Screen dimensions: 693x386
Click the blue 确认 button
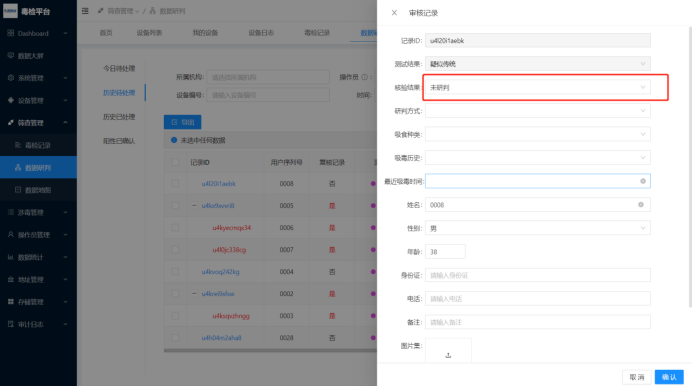(669, 377)
